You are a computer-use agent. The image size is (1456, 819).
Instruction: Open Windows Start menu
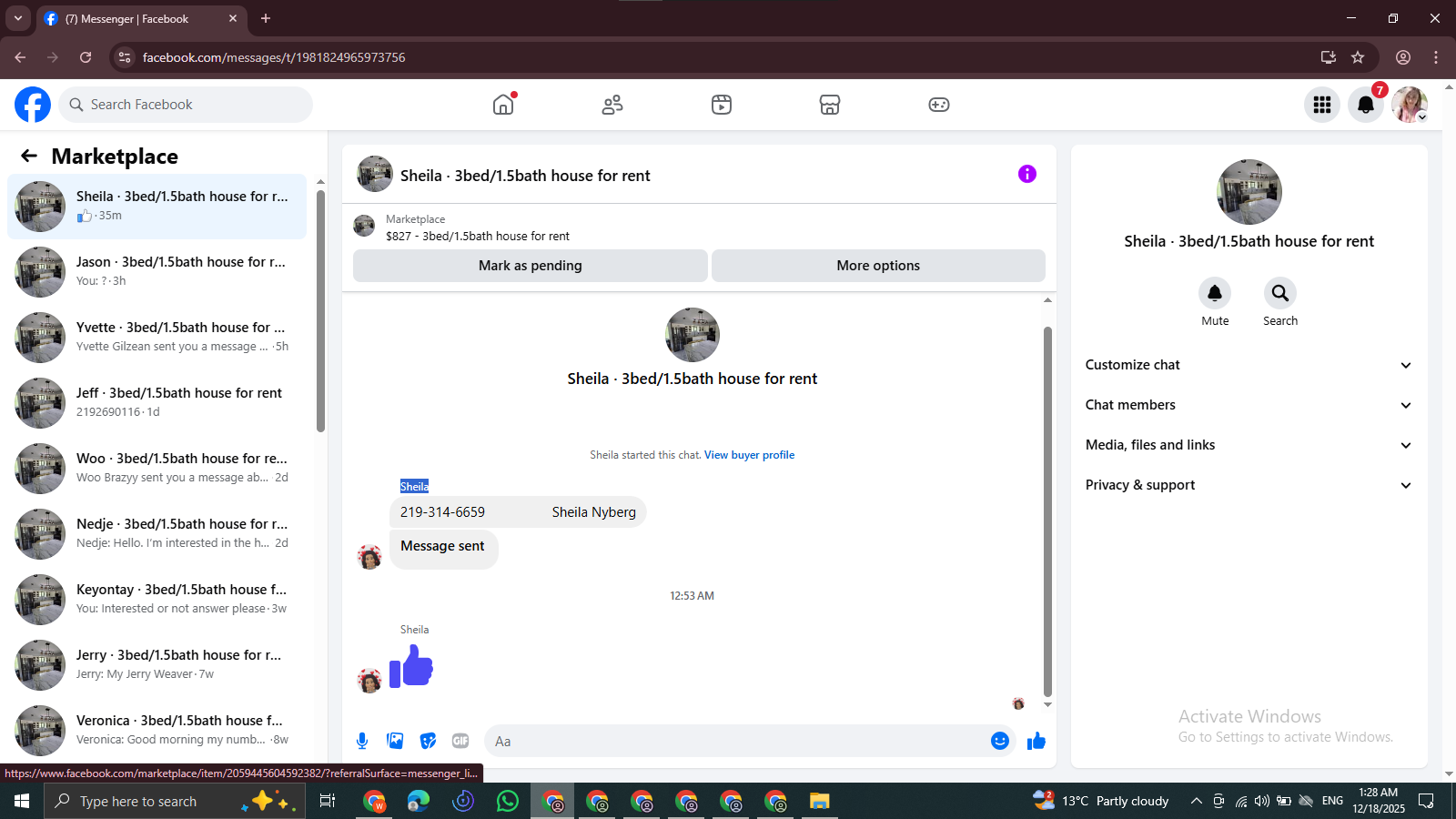(x=22, y=801)
